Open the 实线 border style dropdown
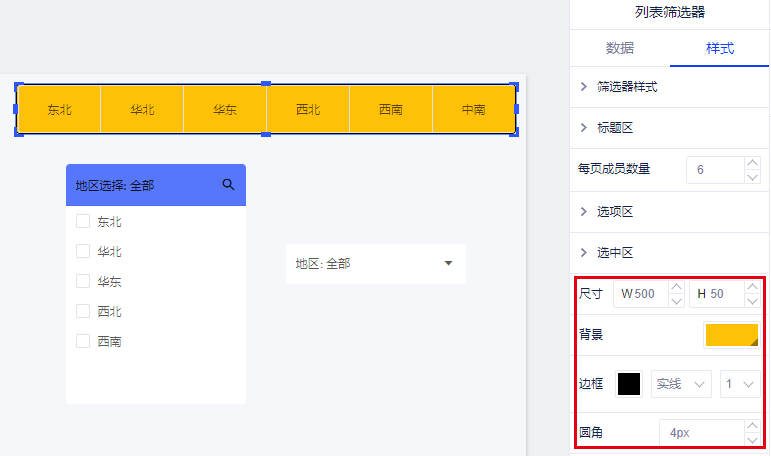 [x=681, y=384]
